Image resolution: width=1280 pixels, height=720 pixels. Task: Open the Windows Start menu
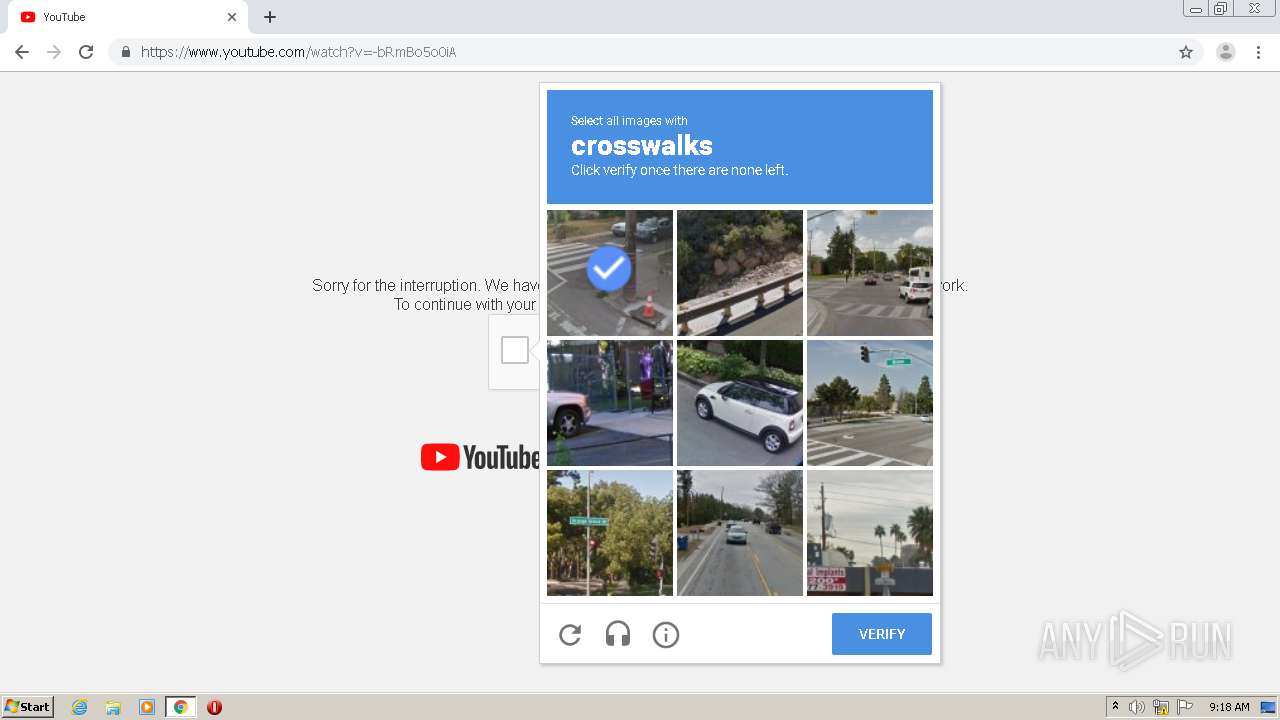[28, 706]
